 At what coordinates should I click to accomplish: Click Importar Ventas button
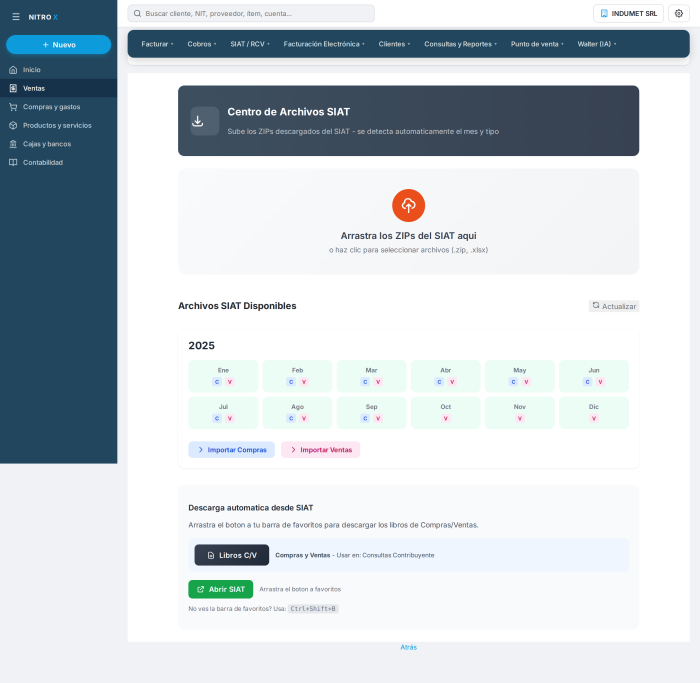pos(321,450)
